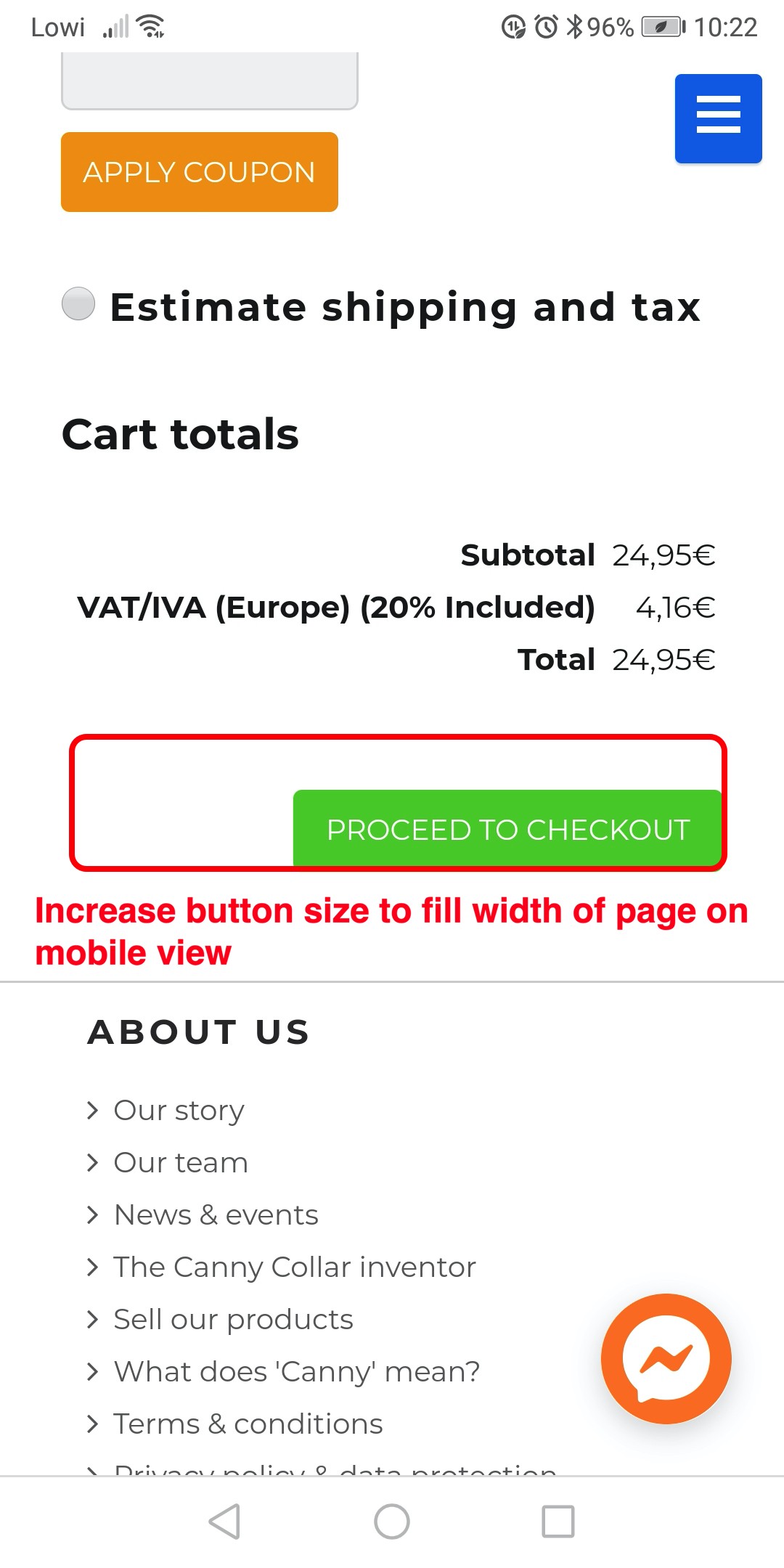Image resolution: width=784 pixels, height=1568 pixels.
Task: Tap the Wi-Fi status bar icon
Action: tap(151, 28)
